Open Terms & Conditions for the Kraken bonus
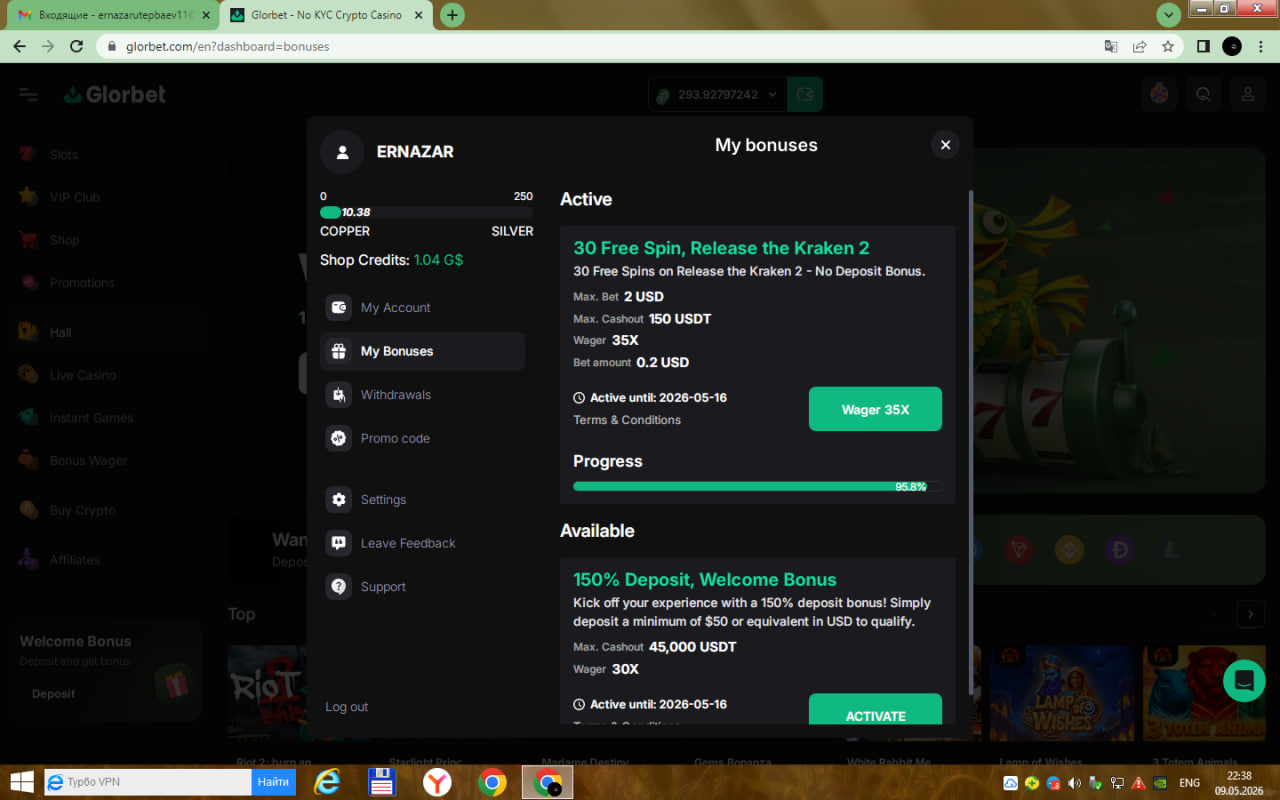Viewport: 1280px width, 800px height. click(627, 420)
